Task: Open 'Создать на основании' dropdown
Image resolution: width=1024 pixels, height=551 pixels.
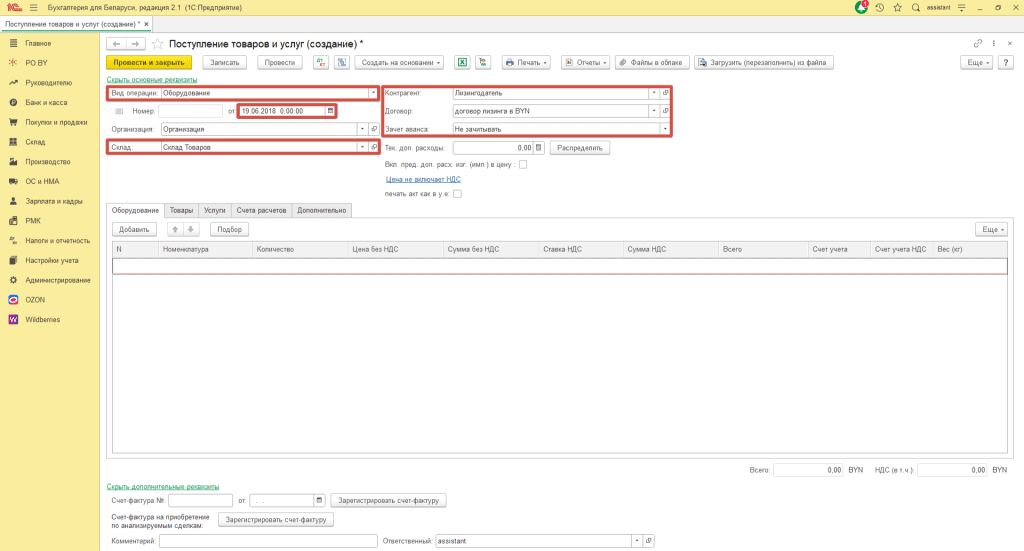Action: (400, 63)
